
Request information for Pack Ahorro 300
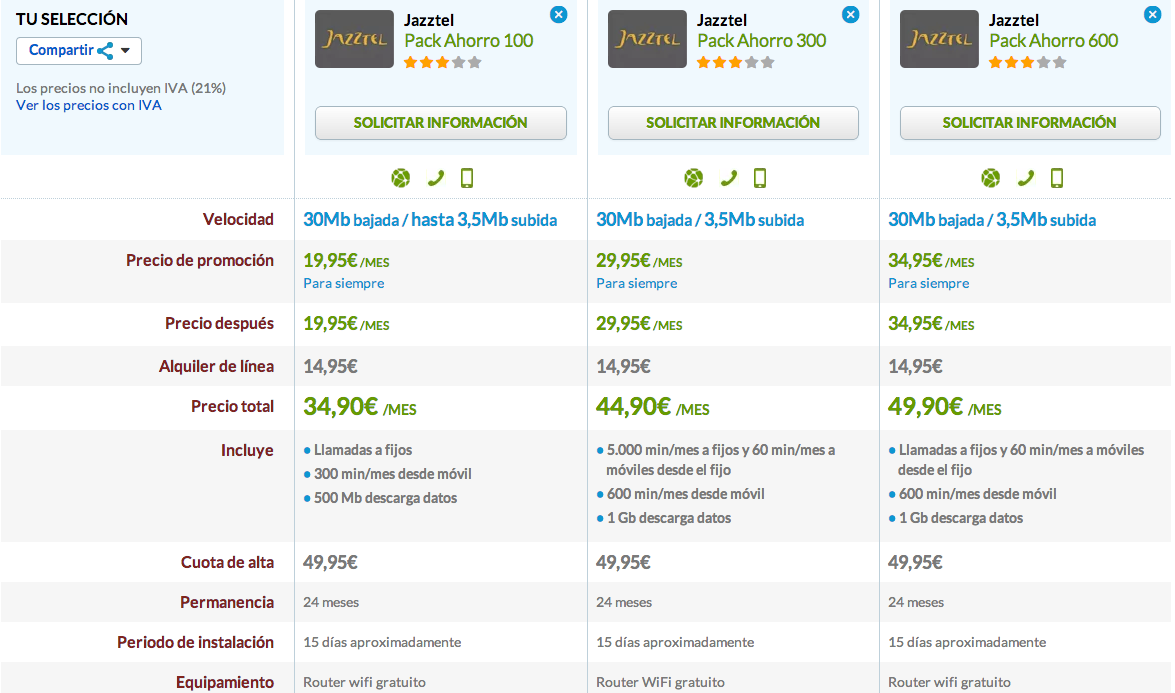pos(733,123)
